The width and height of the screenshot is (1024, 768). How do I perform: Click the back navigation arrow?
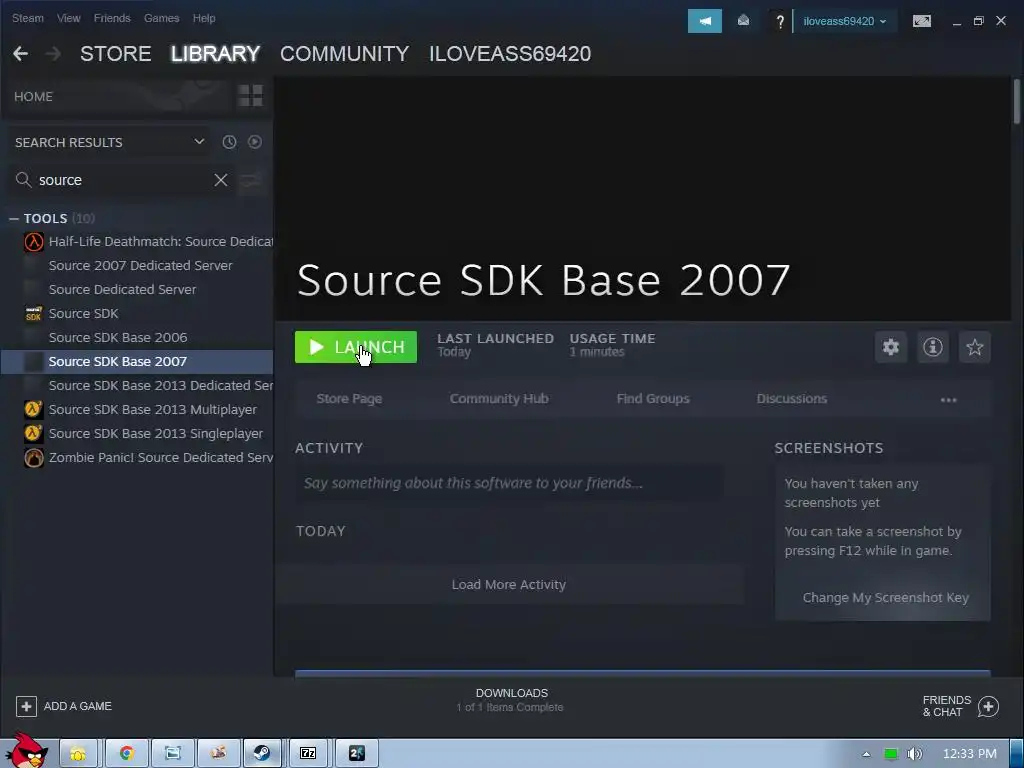pyautogui.click(x=20, y=54)
